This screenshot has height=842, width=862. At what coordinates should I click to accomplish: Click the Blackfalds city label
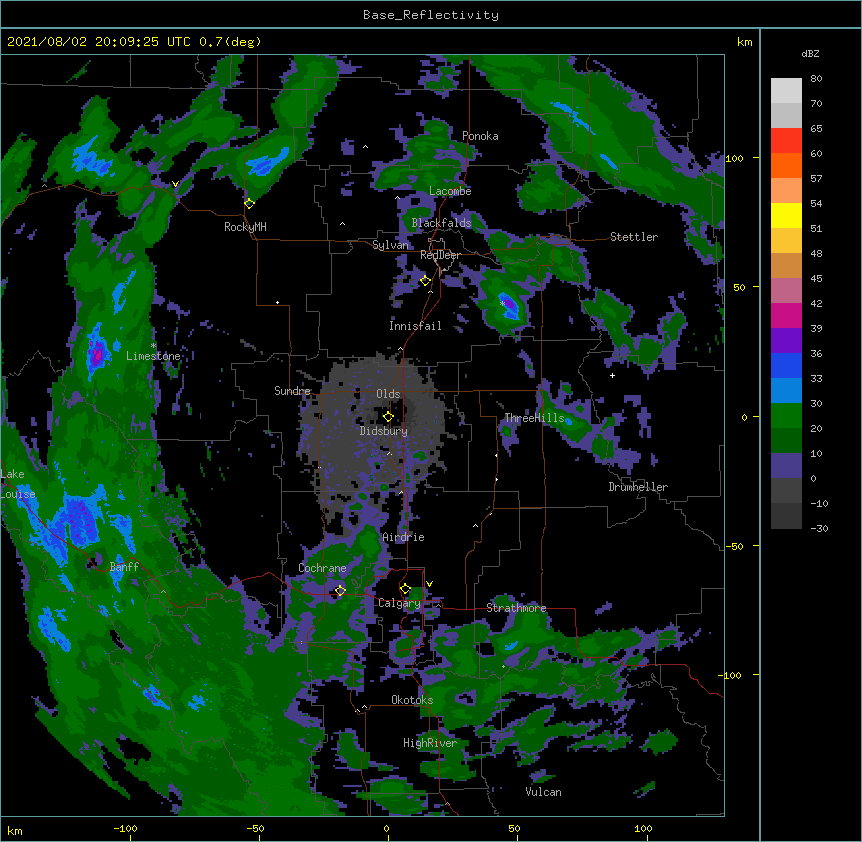point(441,223)
